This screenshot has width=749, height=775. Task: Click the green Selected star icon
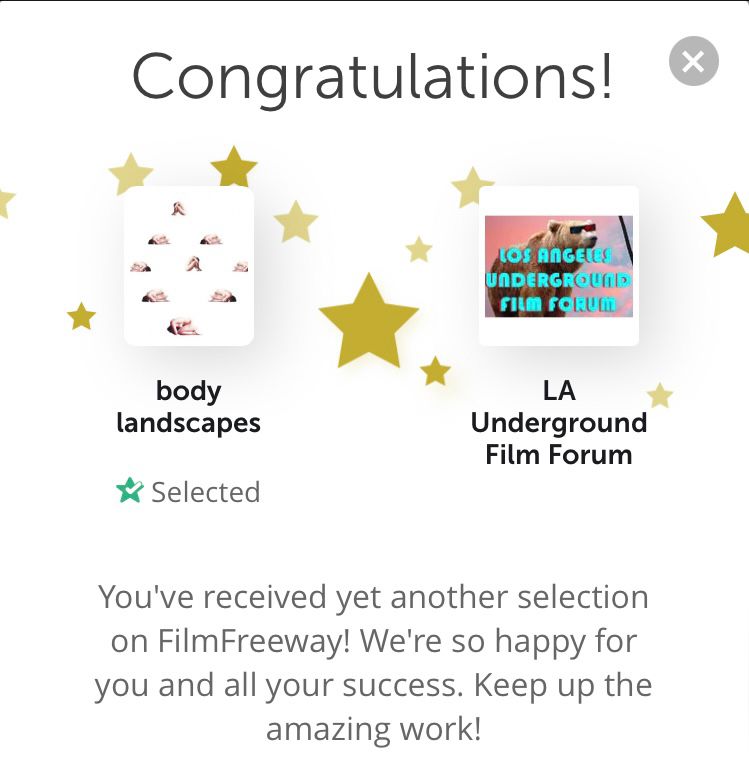coord(130,491)
